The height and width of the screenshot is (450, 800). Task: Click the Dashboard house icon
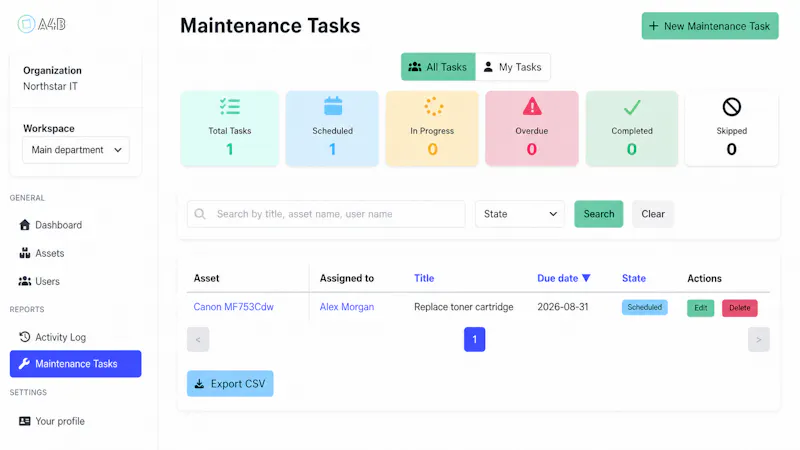pos(24,225)
